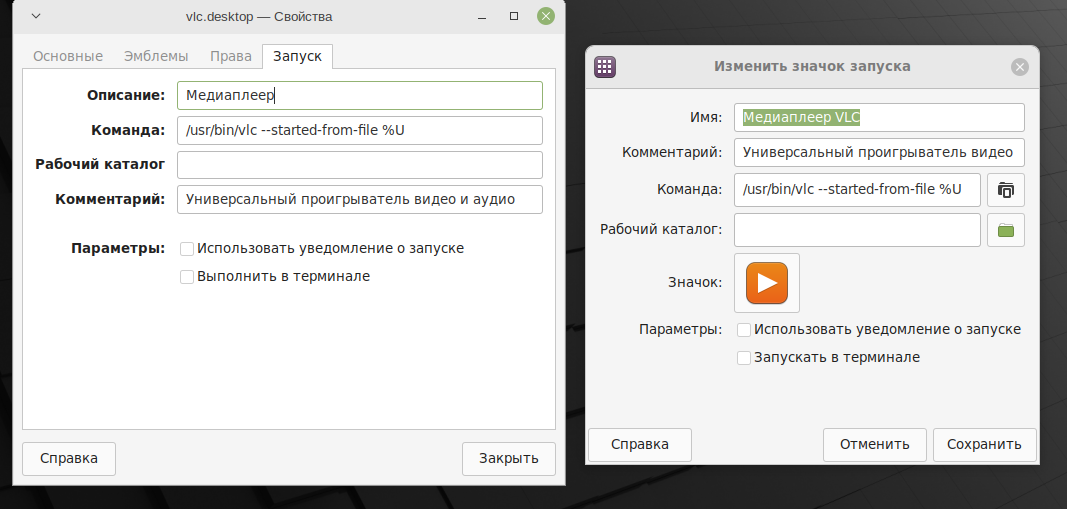This screenshot has width=1067, height=509.
Task: Click the Имя field containing Медиаплеер VLC
Action: (879, 118)
